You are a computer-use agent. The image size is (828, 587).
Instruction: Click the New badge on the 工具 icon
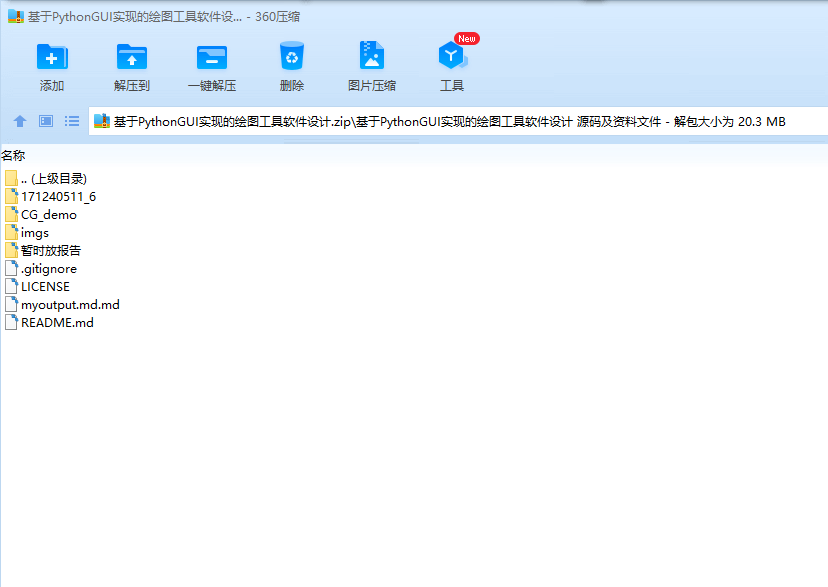coord(467,39)
